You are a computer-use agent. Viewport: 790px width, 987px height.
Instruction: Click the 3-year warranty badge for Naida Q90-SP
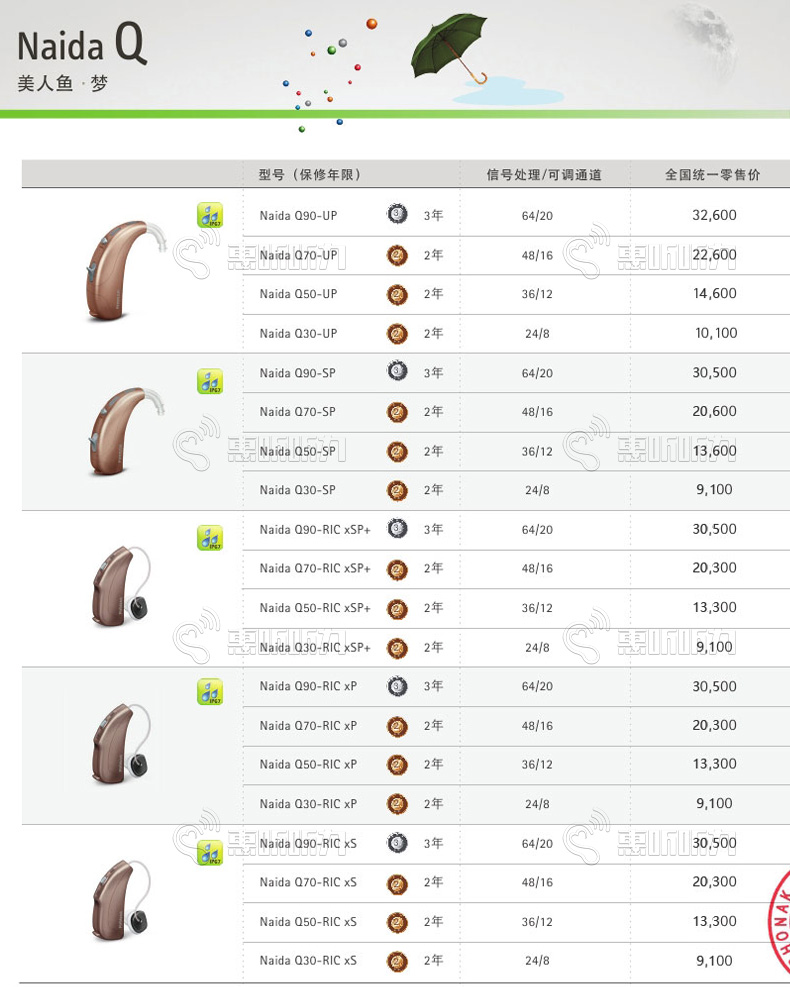tap(397, 372)
